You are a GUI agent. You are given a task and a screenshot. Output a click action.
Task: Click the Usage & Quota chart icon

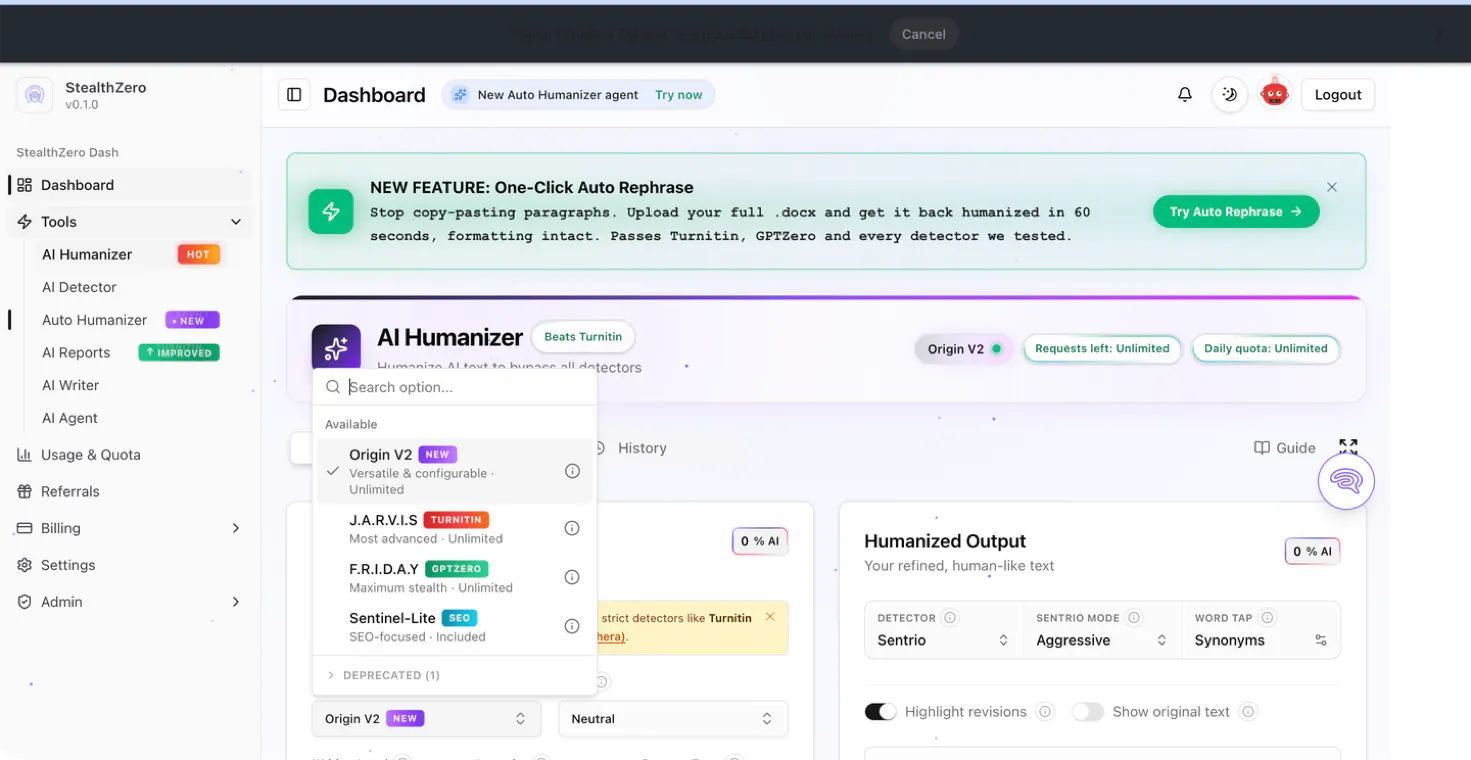pyautogui.click(x=24, y=455)
